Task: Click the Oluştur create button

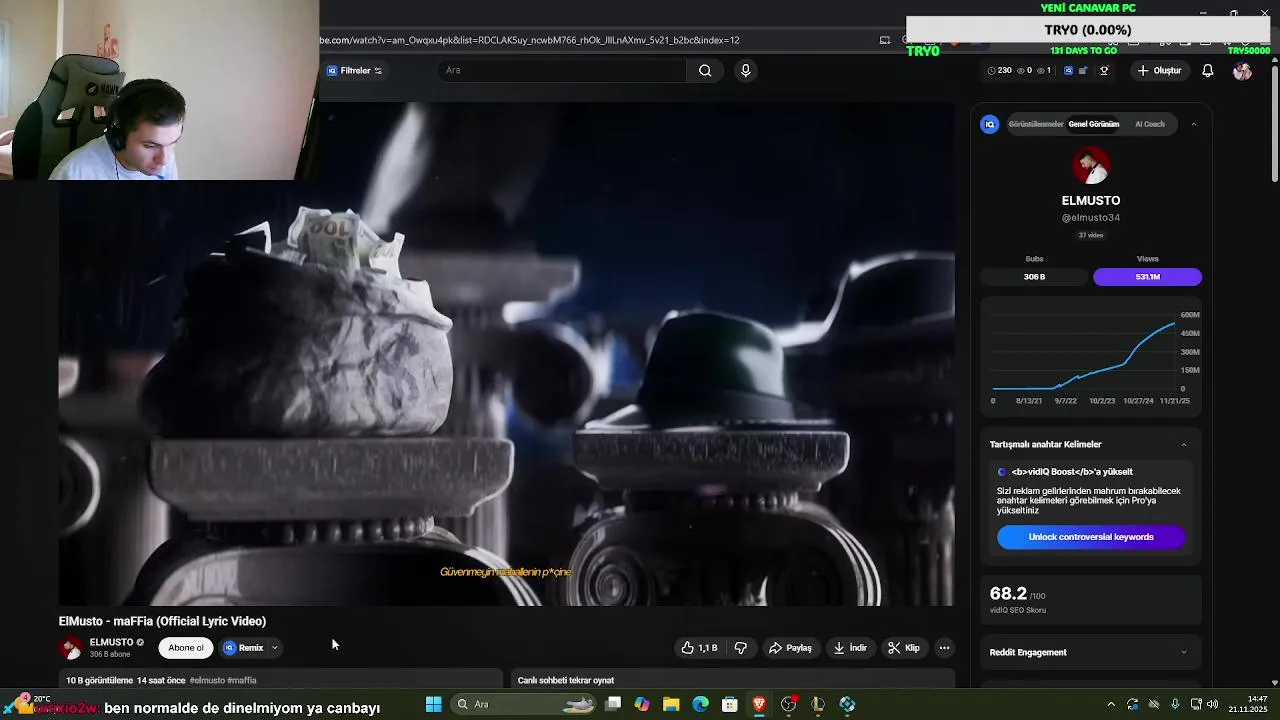Action: coord(1159,70)
